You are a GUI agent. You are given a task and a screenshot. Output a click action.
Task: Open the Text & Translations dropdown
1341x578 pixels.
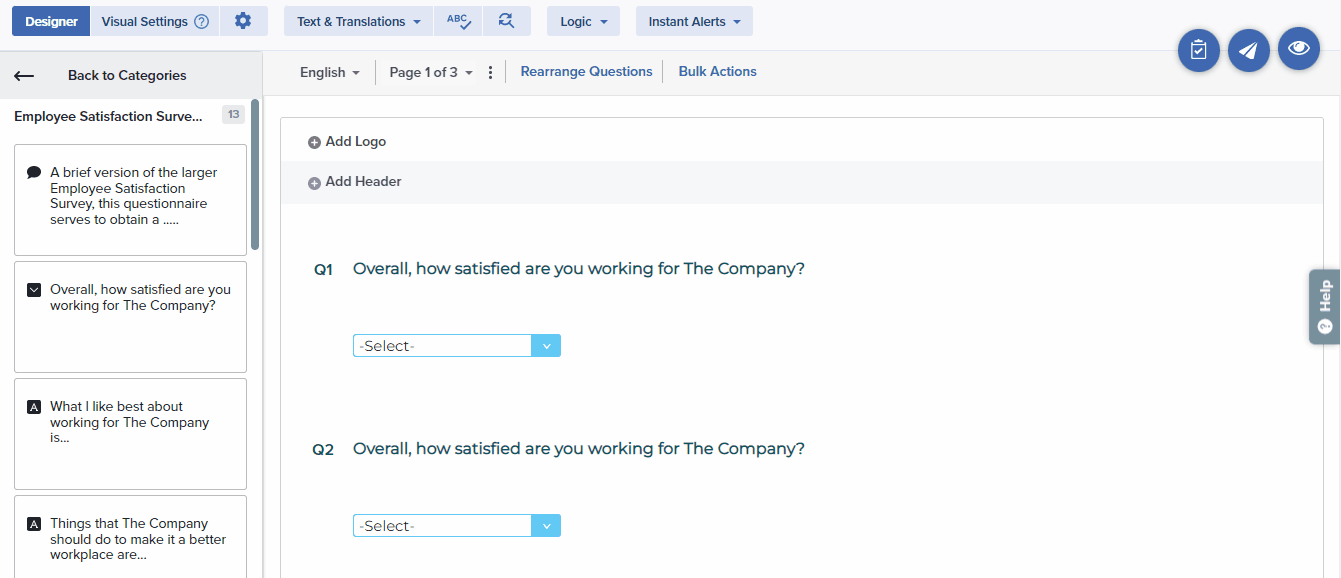pyautogui.click(x=358, y=21)
